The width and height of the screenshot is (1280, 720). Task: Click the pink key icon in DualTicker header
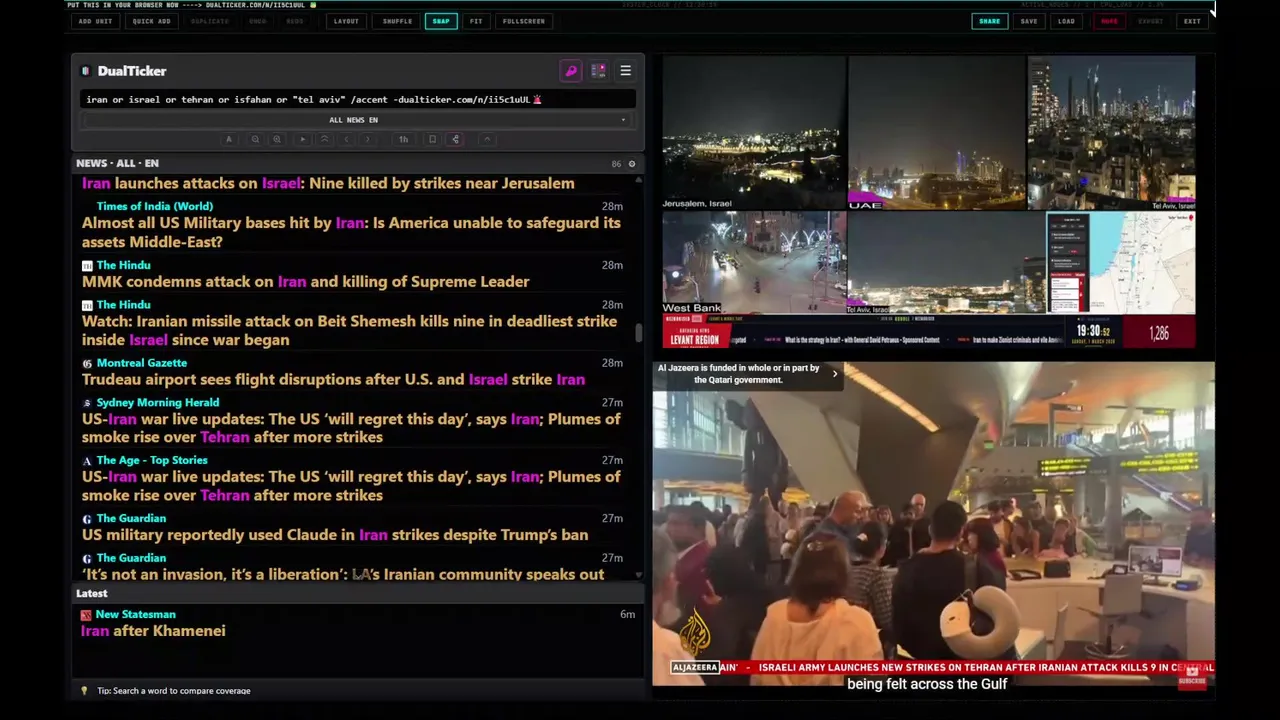point(571,71)
